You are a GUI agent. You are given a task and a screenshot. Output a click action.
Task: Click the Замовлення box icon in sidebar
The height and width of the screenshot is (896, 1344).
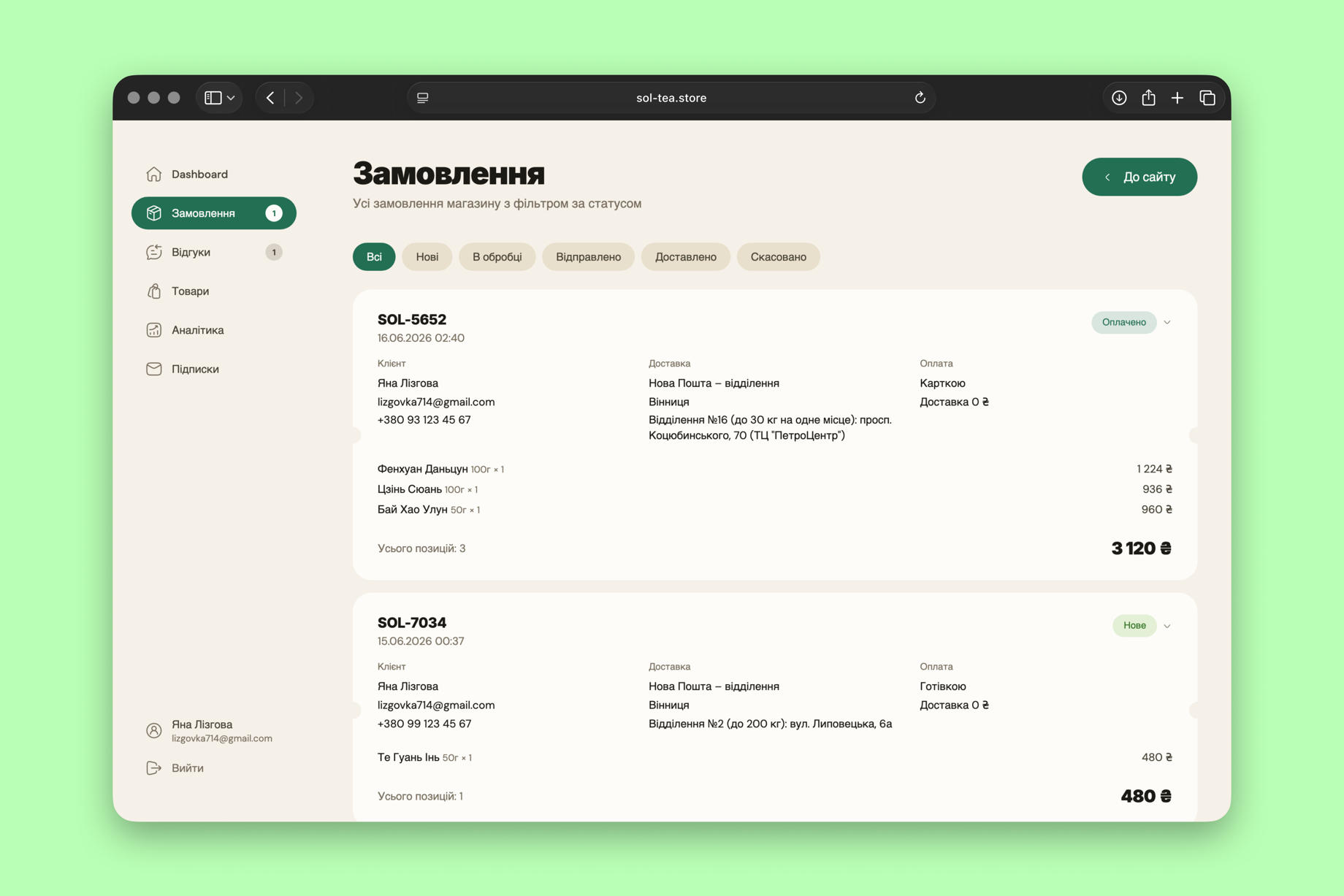pos(153,213)
